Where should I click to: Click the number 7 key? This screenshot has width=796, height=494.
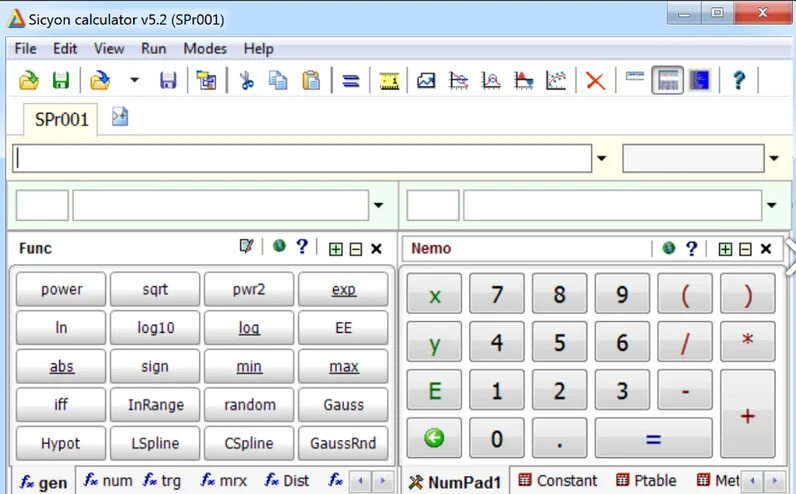pyautogui.click(x=497, y=294)
